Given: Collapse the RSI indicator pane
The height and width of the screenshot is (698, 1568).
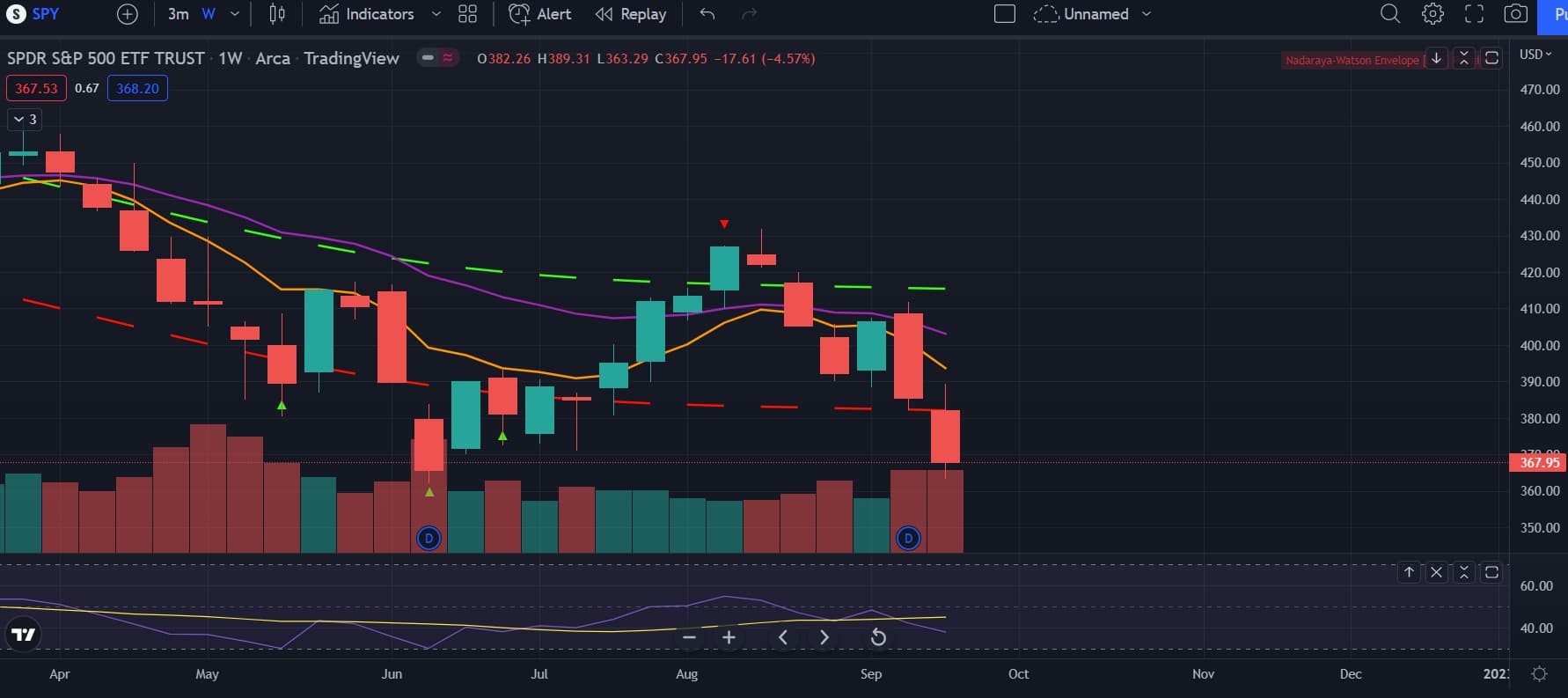Looking at the screenshot, I should click(1464, 572).
